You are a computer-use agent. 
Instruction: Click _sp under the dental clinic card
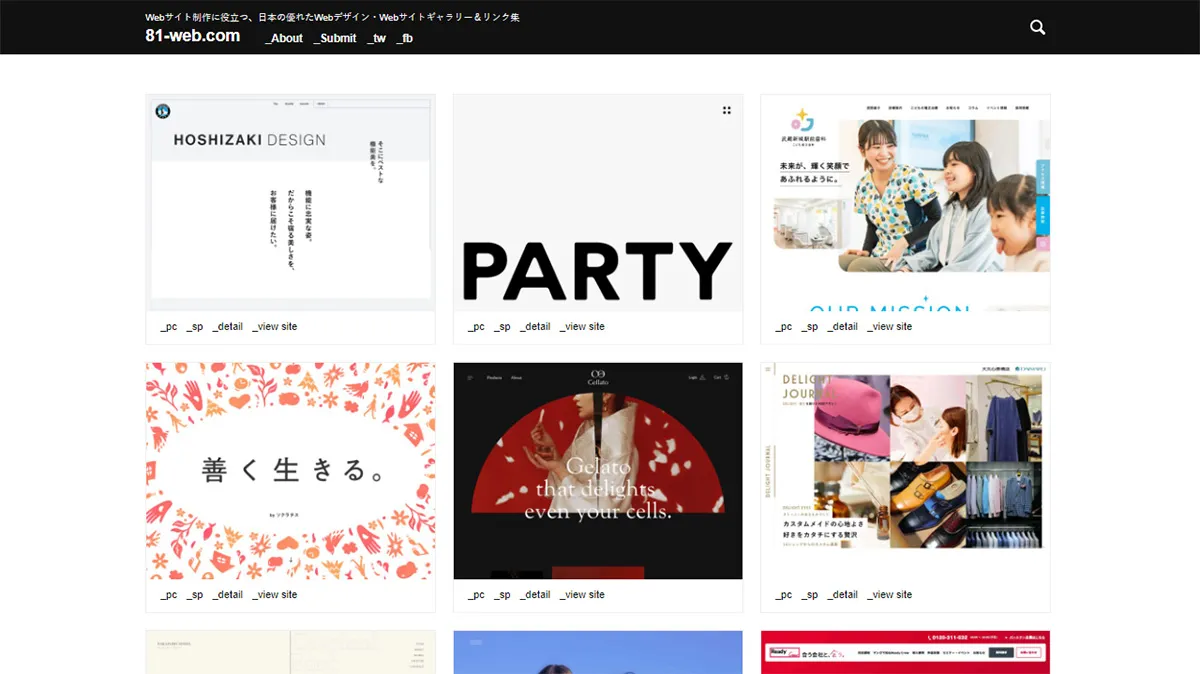pyautogui.click(x=811, y=326)
